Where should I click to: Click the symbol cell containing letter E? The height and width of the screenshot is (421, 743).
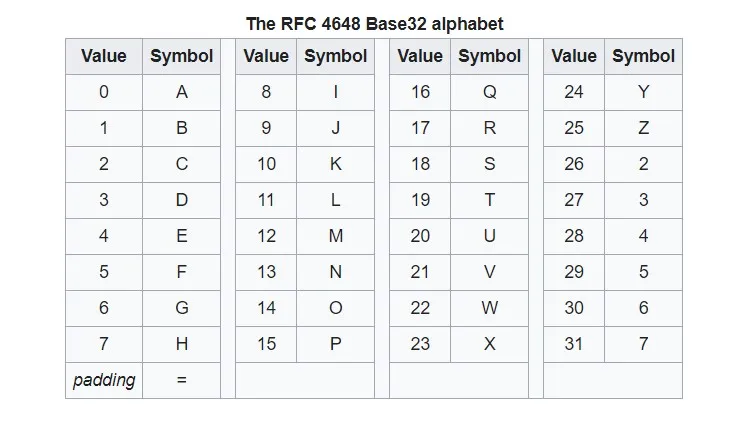pyautogui.click(x=181, y=236)
